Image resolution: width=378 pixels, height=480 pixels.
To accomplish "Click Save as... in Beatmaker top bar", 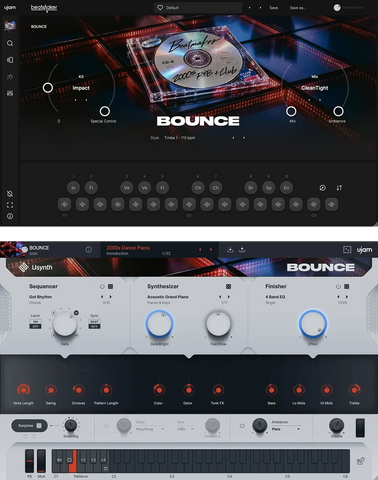I will tap(298, 8).
